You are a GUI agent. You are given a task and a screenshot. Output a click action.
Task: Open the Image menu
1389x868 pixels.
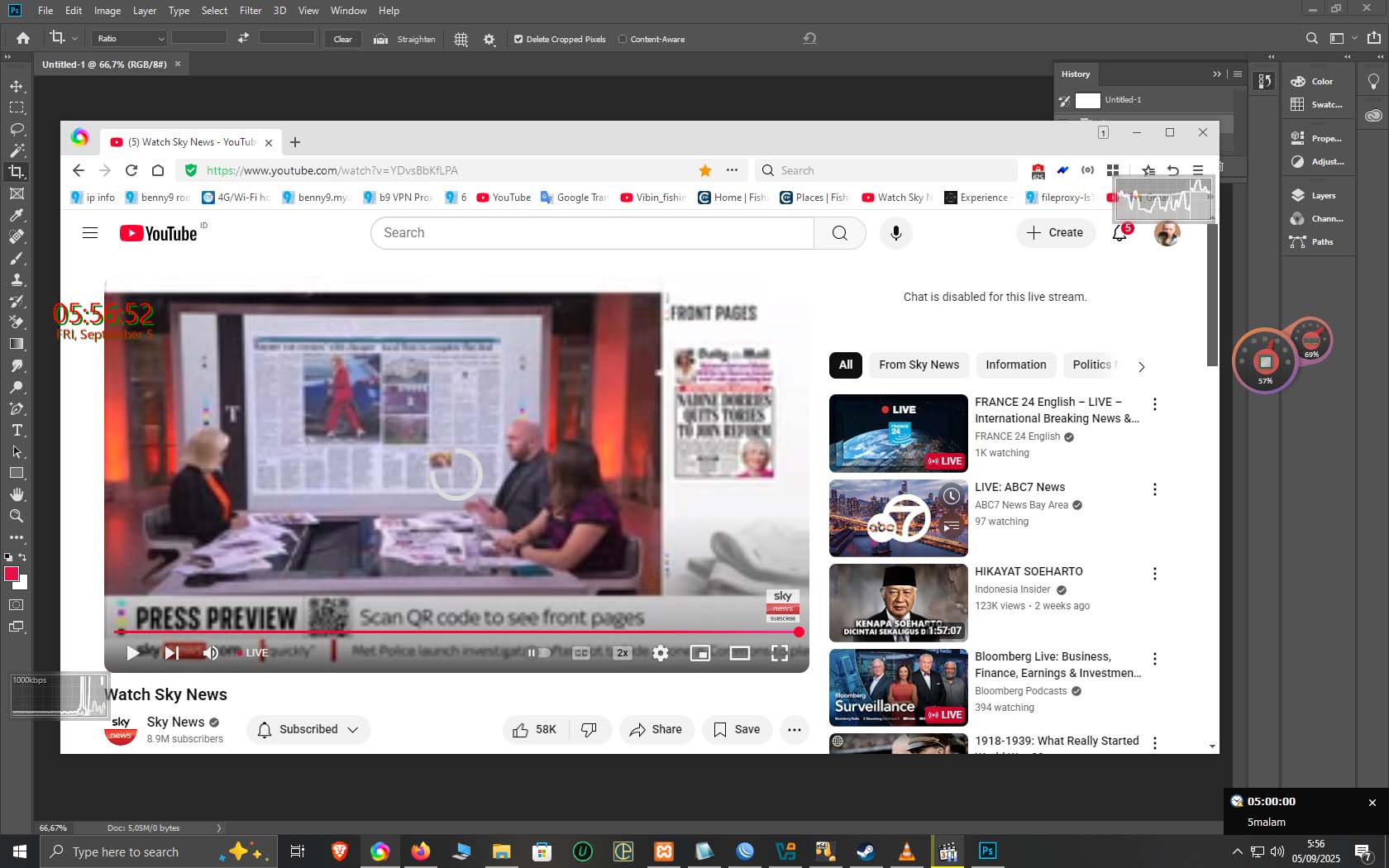click(107, 11)
